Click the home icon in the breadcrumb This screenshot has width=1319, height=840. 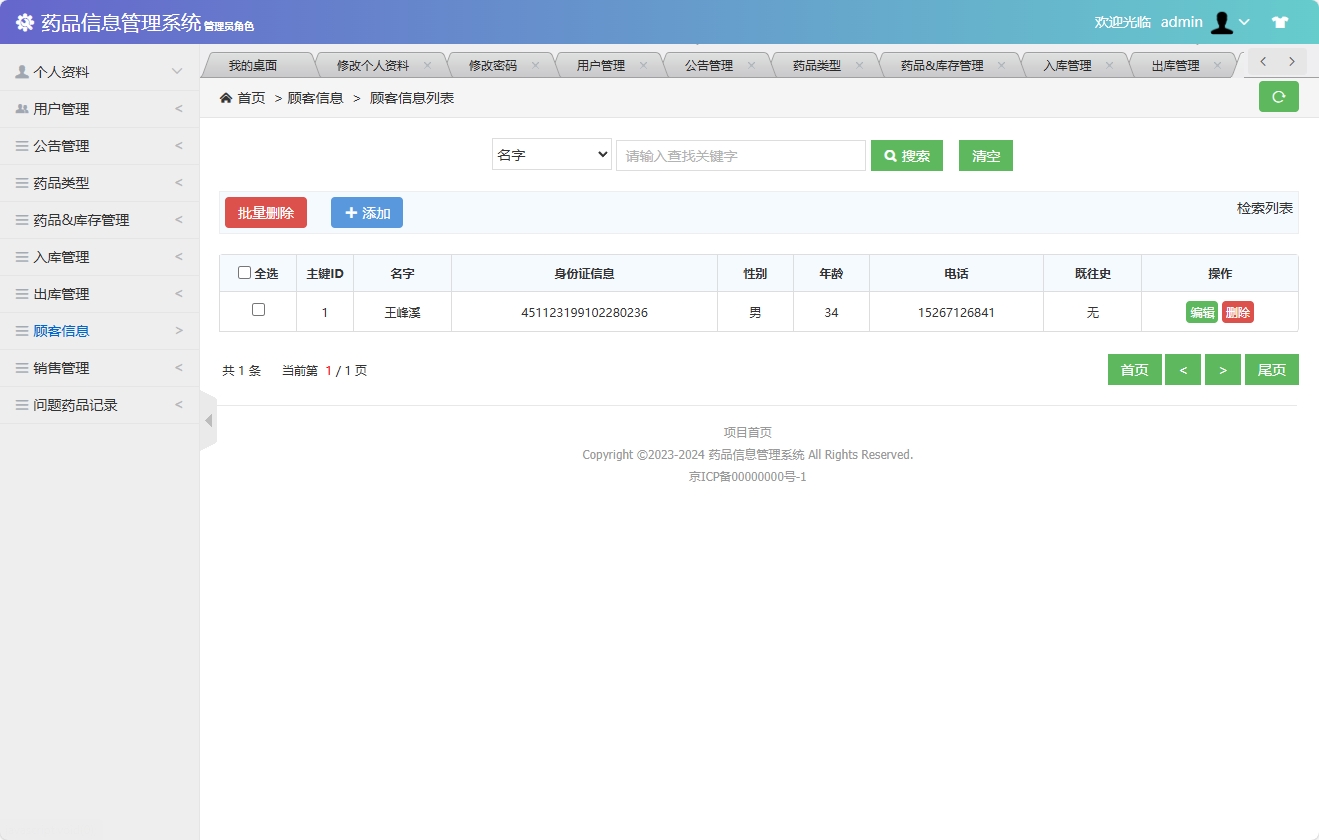tap(226, 97)
